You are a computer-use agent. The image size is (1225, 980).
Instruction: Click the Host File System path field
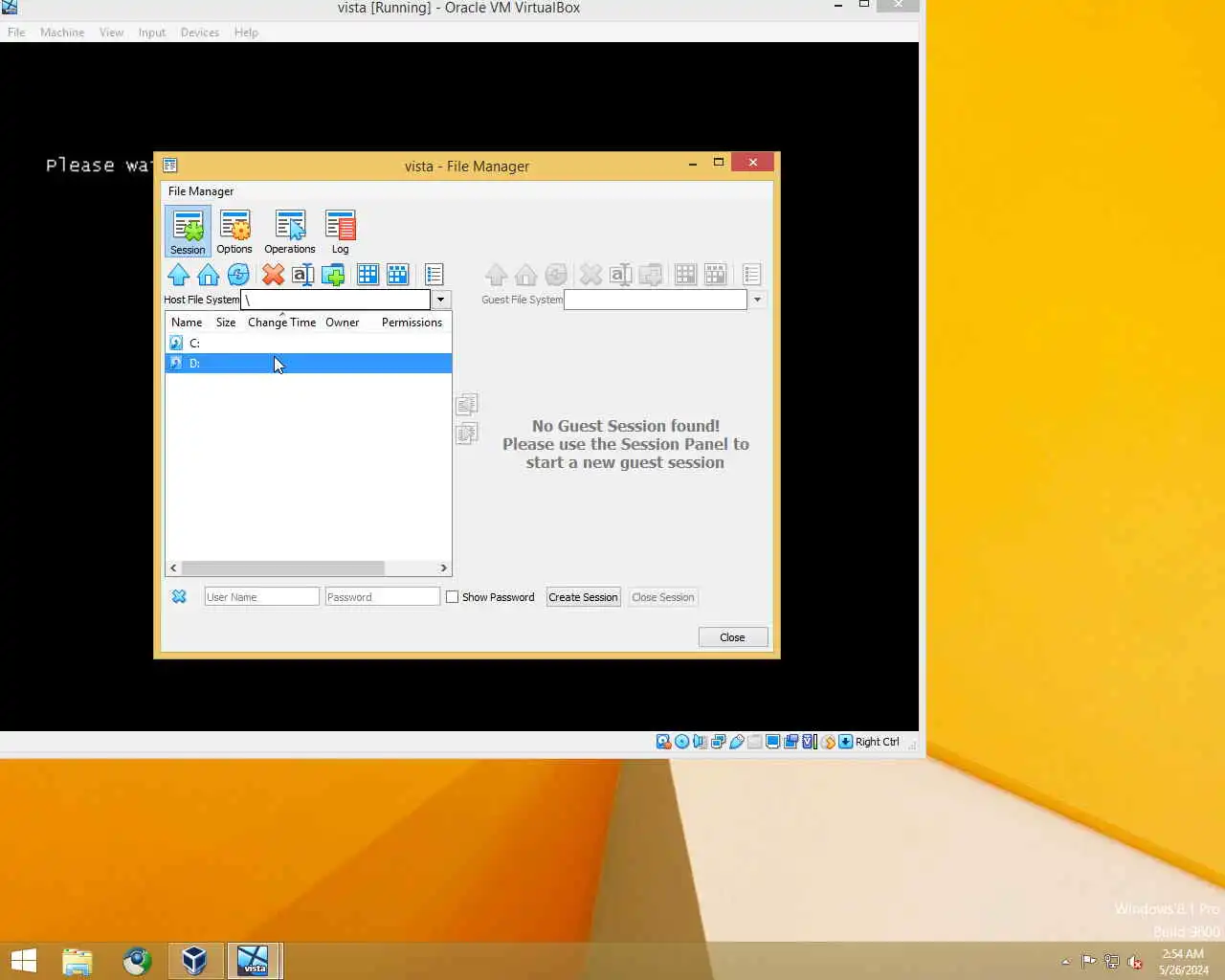coord(336,300)
